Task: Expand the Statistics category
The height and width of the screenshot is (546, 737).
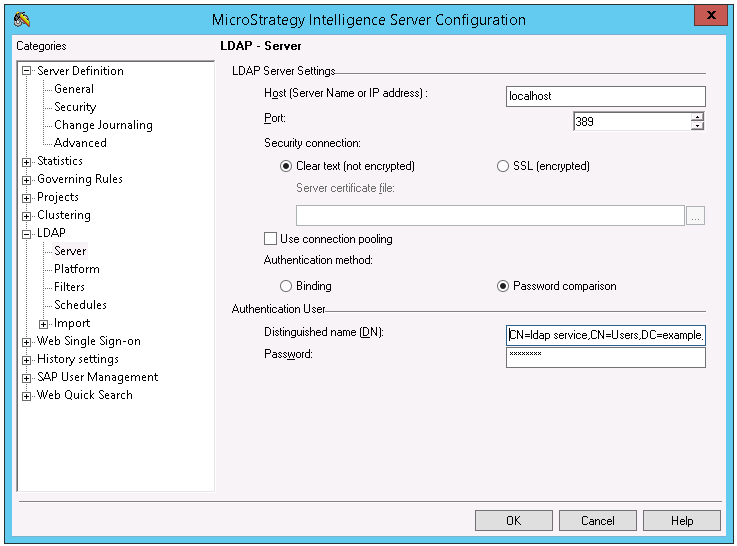Action: click(x=27, y=162)
